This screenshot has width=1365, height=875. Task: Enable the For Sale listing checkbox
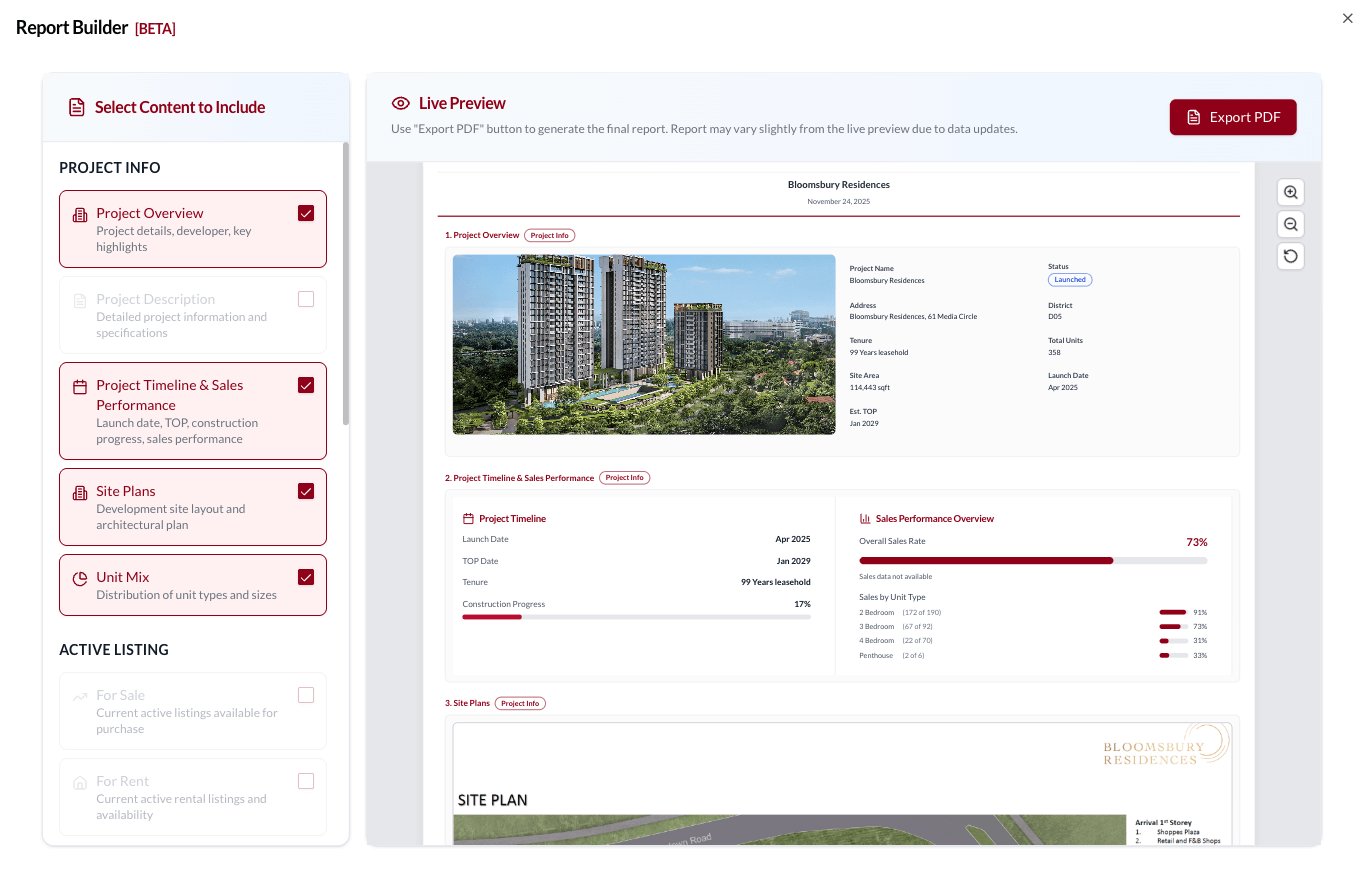click(x=306, y=695)
